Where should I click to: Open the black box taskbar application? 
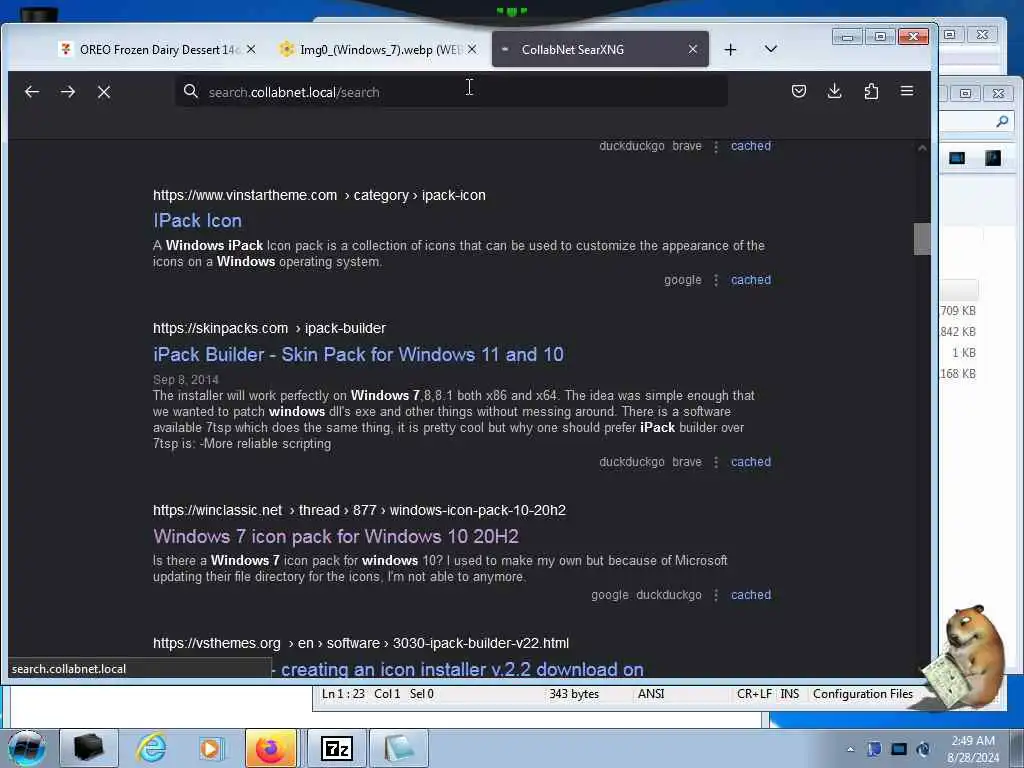click(89, 748)
